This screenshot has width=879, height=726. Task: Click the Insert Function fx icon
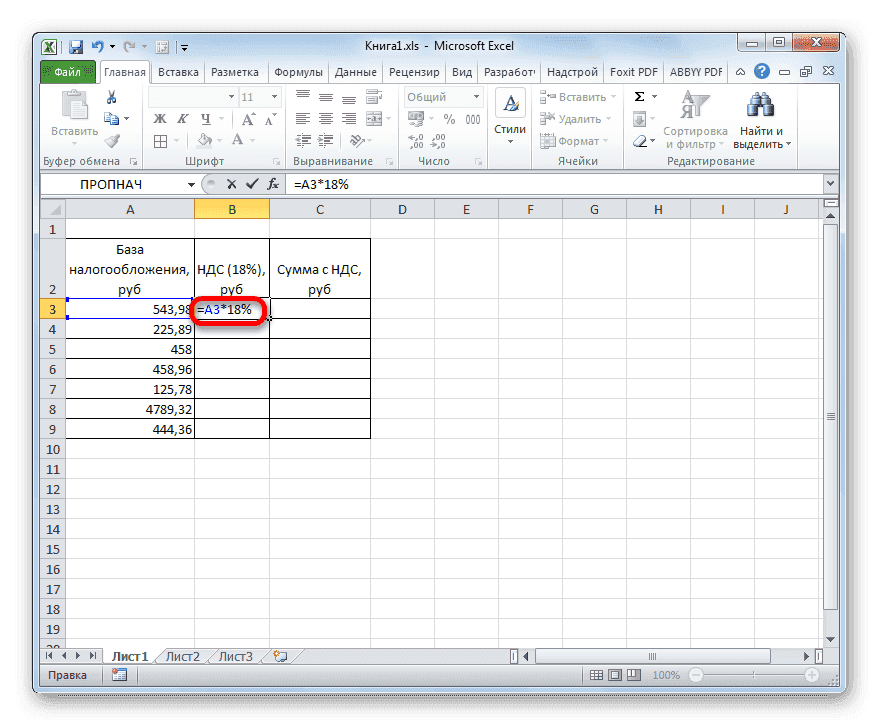click(x=274, y=184)
